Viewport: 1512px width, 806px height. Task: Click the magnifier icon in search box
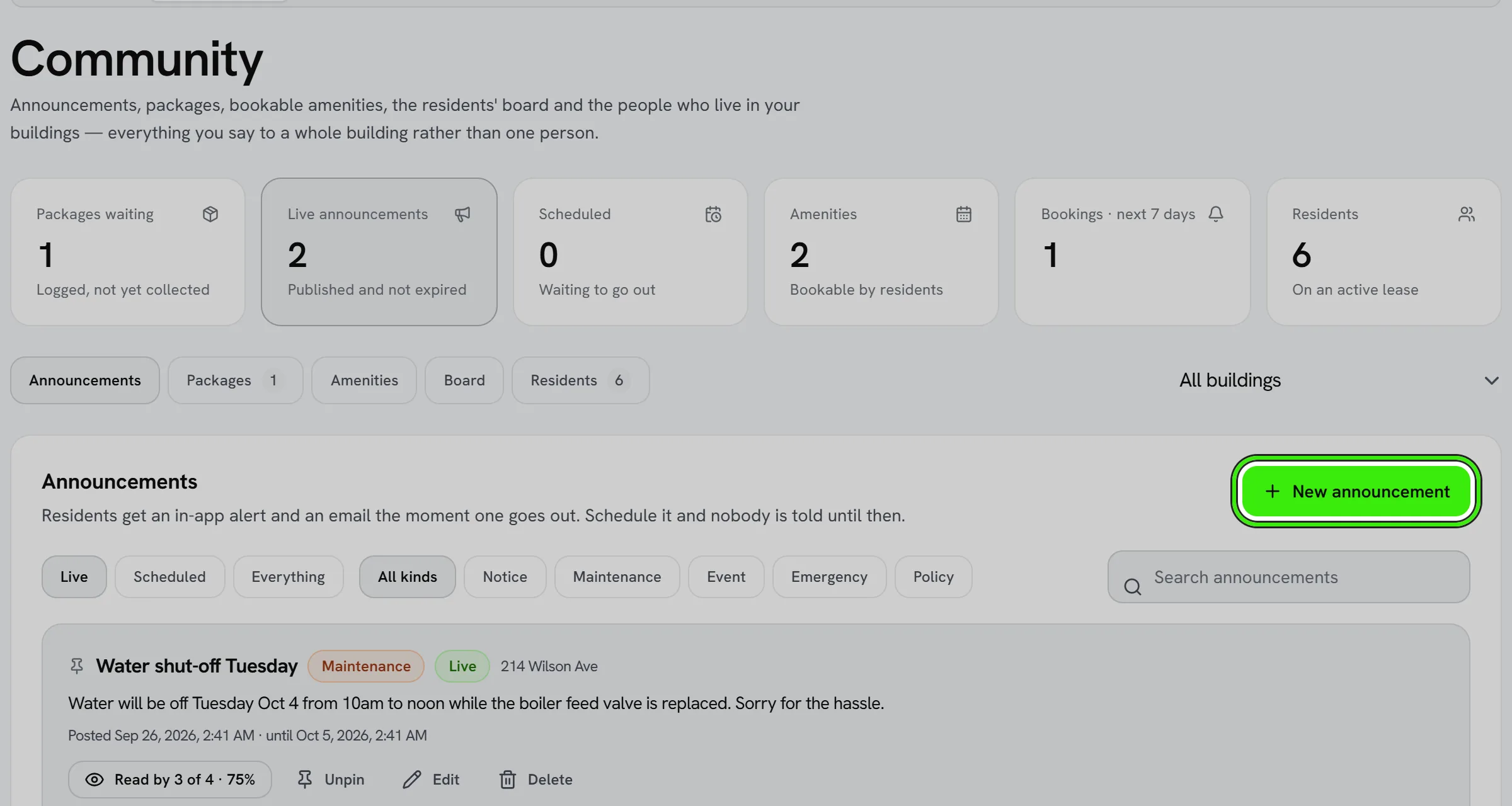pyautogui.click(x=1133, y=587)
